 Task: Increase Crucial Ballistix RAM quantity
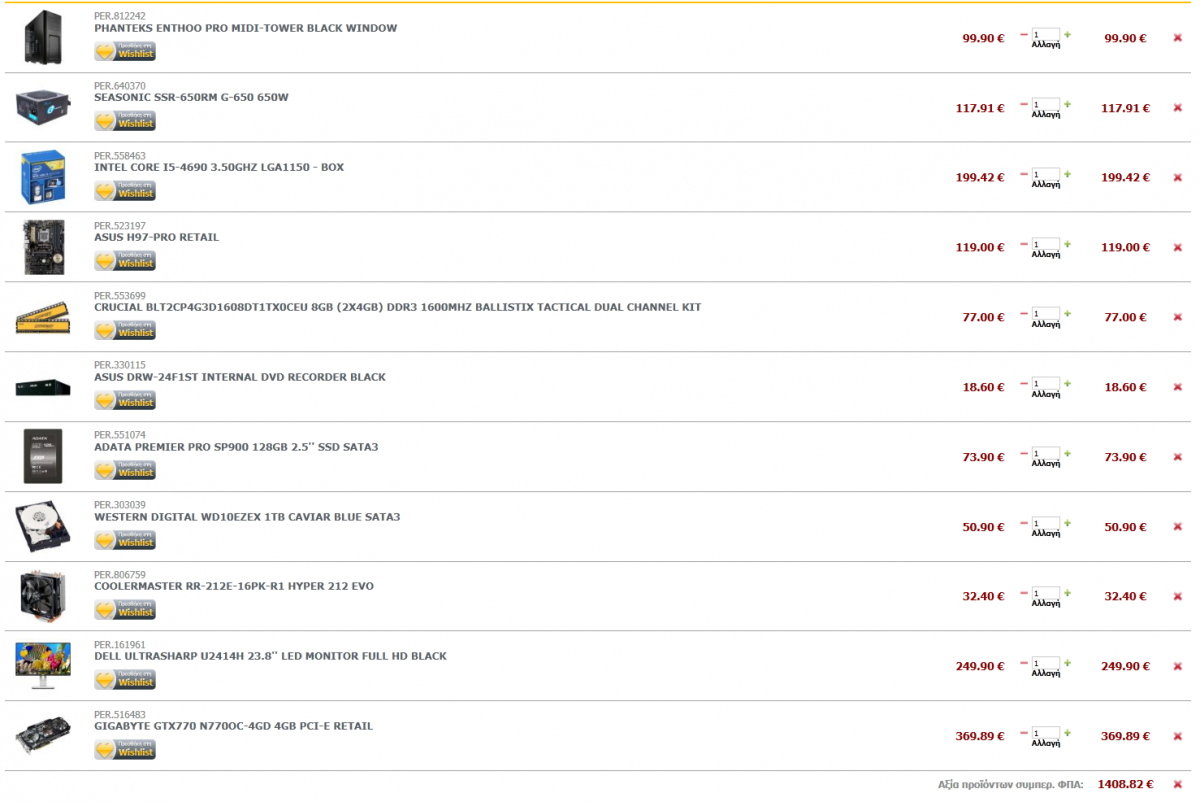pos(1067,314)
